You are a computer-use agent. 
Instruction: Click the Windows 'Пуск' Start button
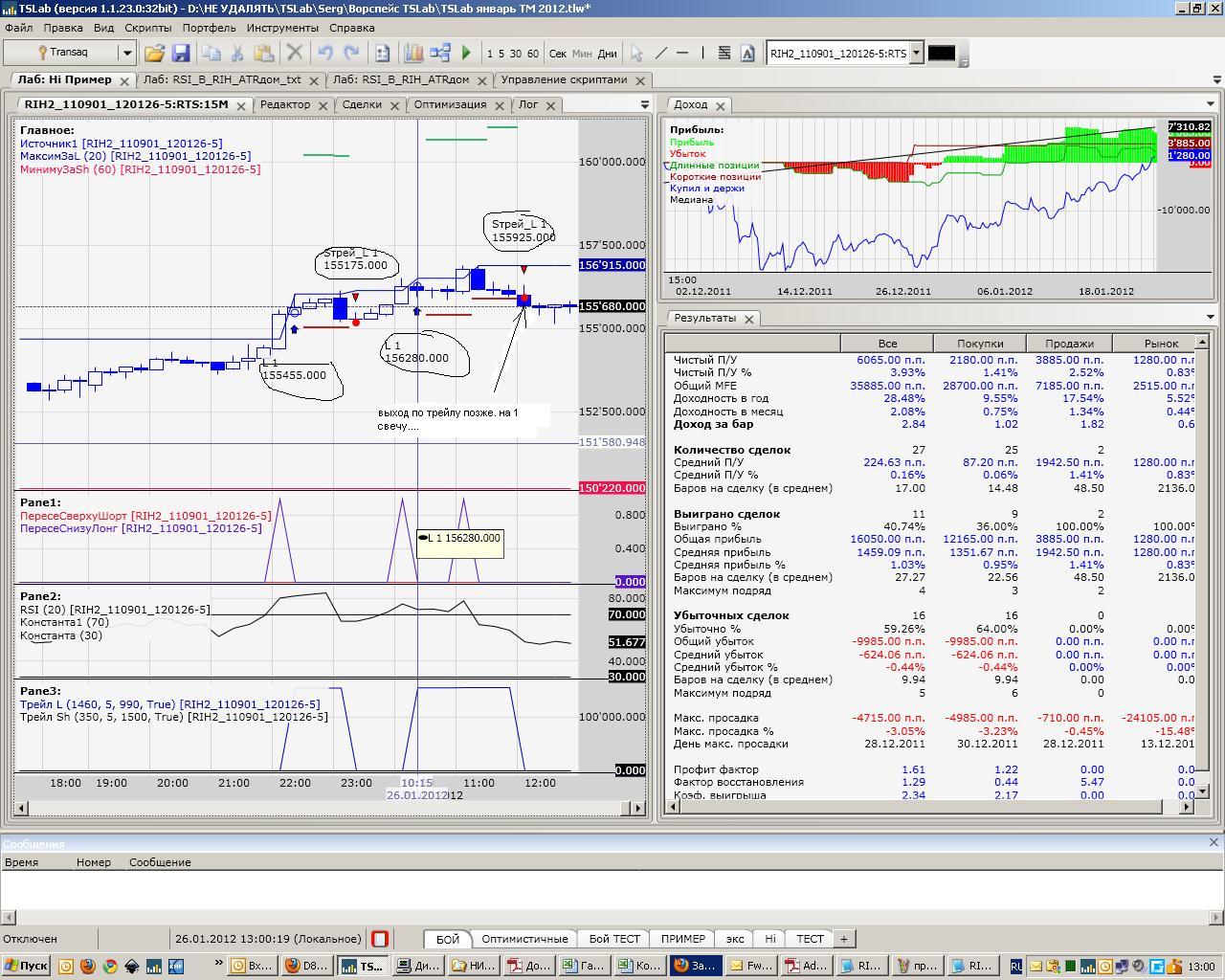(26, 966)
